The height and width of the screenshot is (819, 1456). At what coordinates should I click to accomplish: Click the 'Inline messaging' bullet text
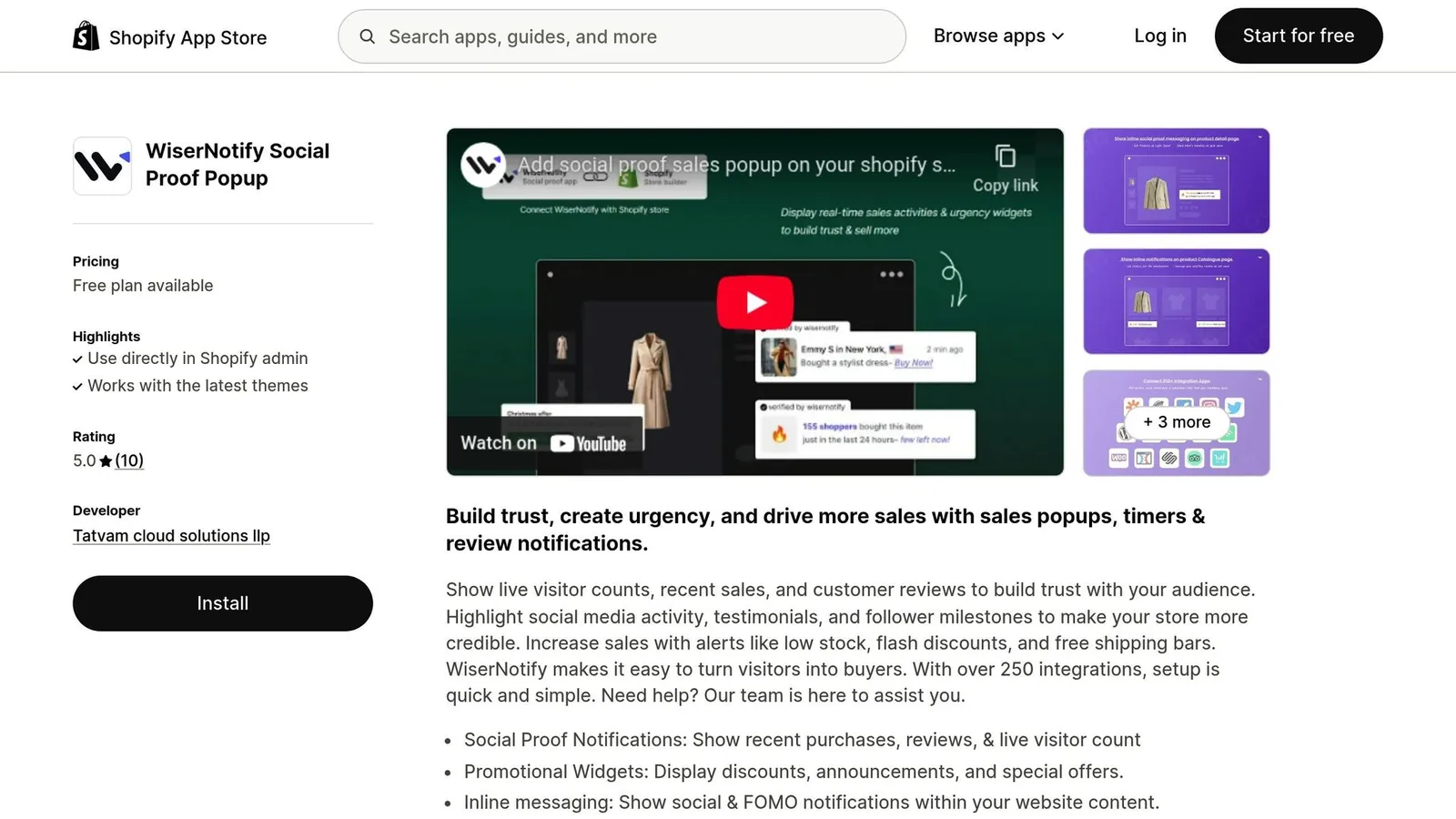click(812, 803)
